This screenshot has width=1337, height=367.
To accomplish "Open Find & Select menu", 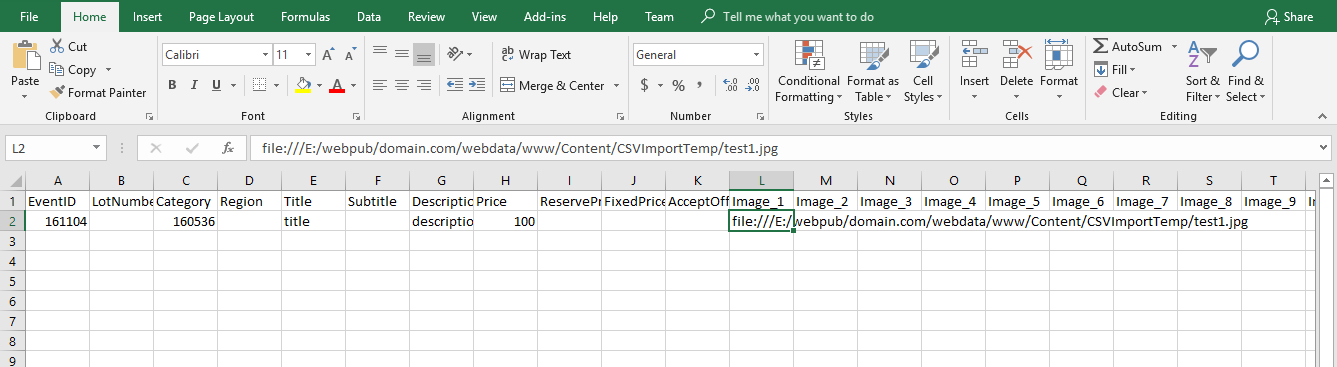I will coord(1246,71).
